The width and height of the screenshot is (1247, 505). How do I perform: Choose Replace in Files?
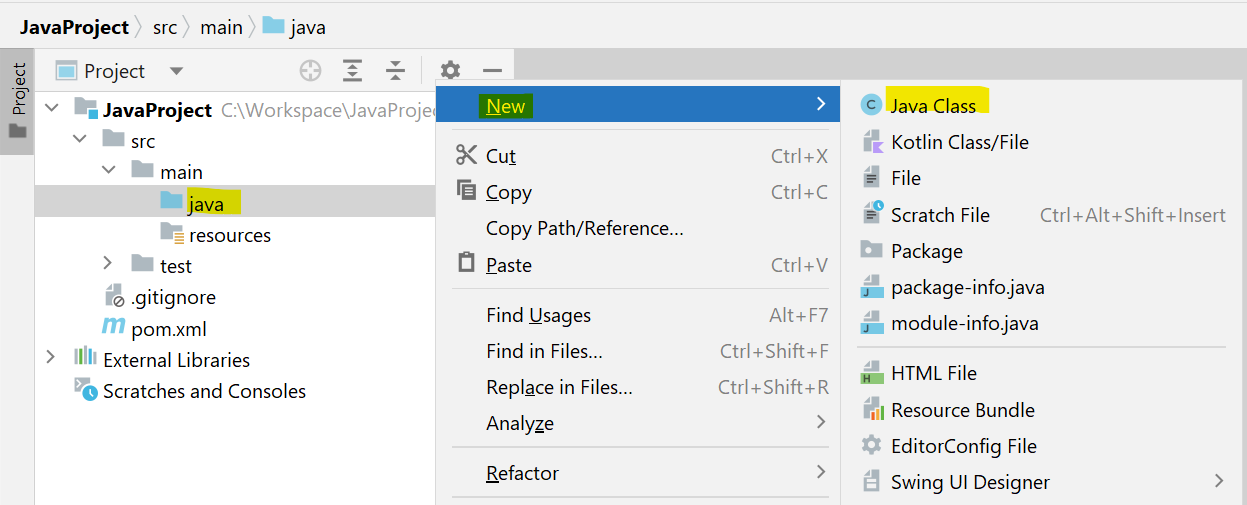click(x=640, y=387)
